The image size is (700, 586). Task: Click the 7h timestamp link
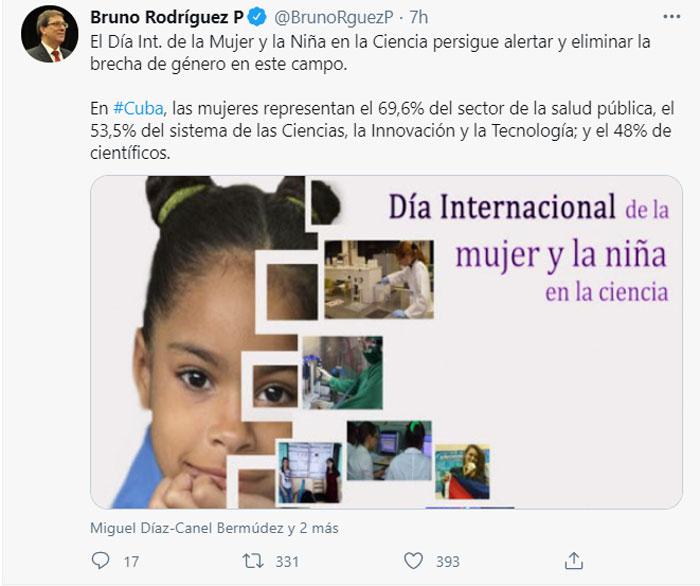(419, 17)
